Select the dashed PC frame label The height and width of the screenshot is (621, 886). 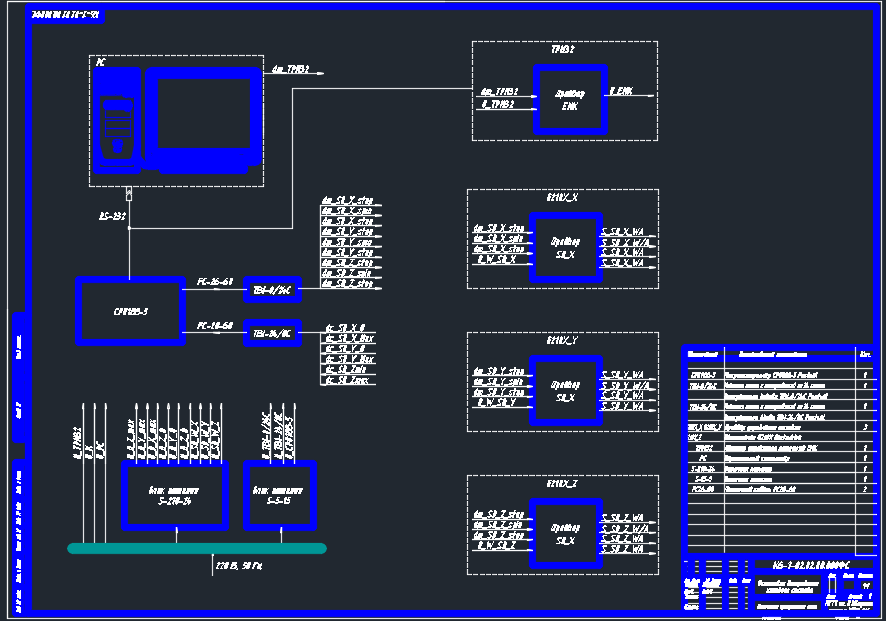[x=101, y=62]
